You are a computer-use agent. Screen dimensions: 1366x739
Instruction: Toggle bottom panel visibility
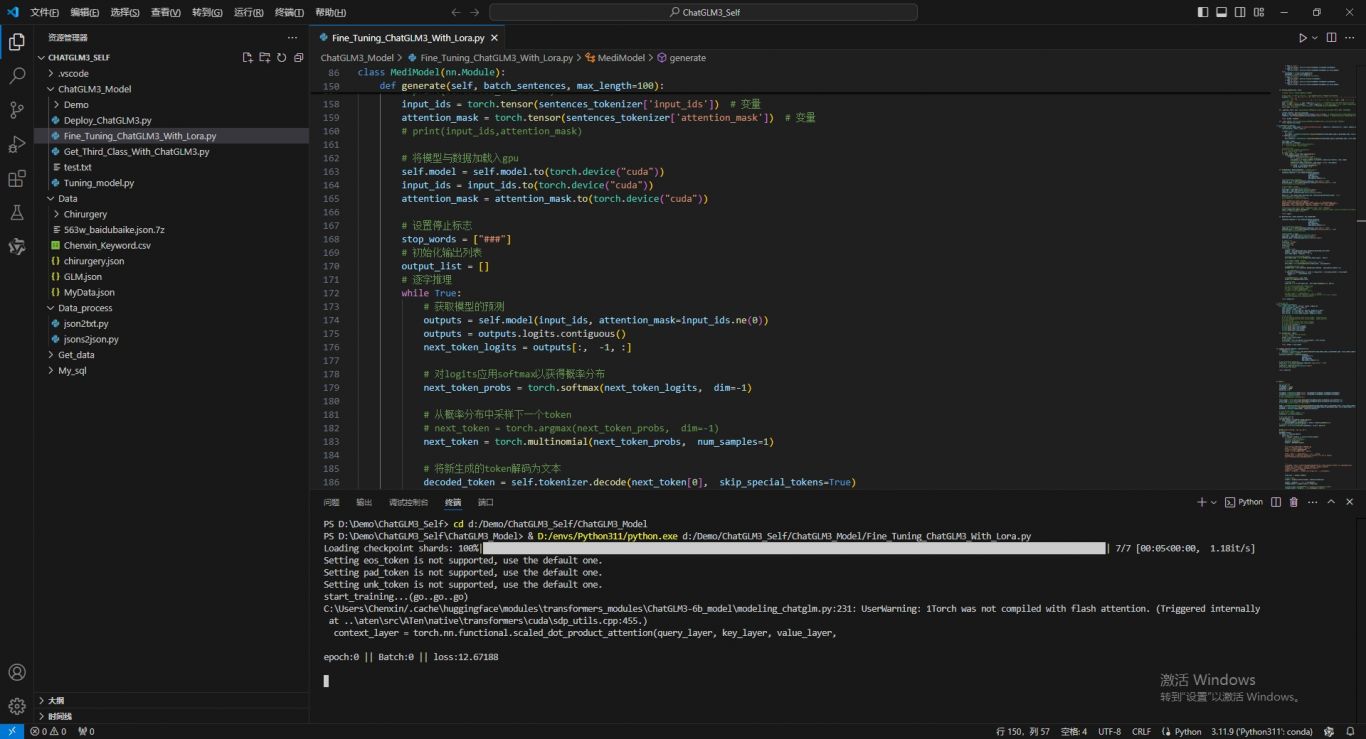click(1221, 12)
